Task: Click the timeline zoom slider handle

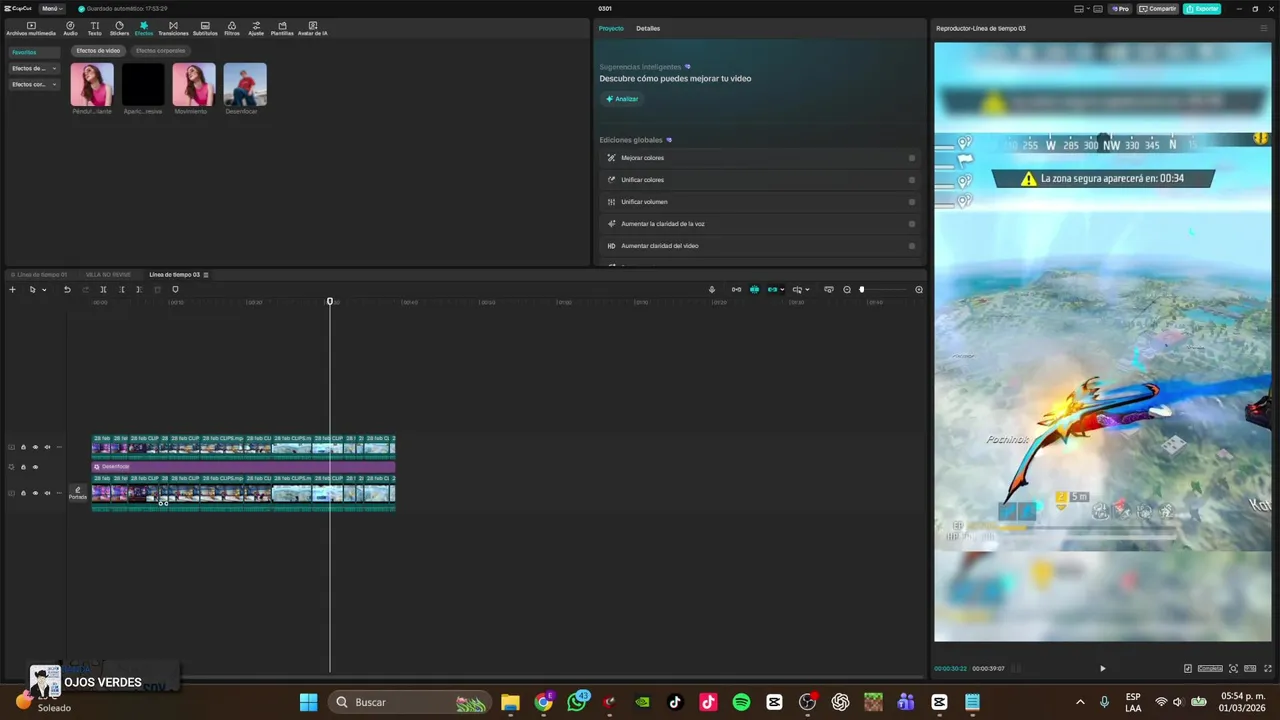Action: point(862,290)
